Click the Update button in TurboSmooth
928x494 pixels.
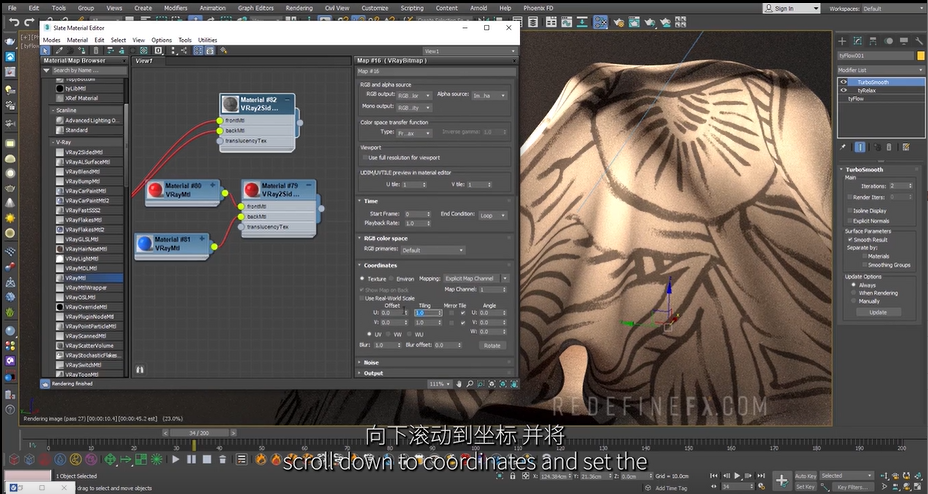click(x=878, y=312)
